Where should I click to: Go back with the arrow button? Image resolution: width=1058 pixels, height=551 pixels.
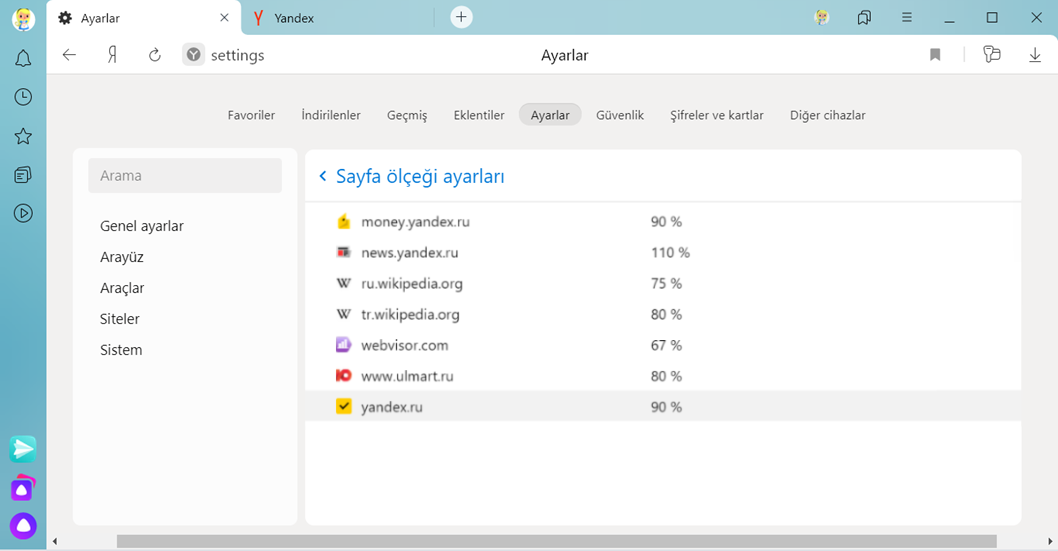click(x=69, y=55)
